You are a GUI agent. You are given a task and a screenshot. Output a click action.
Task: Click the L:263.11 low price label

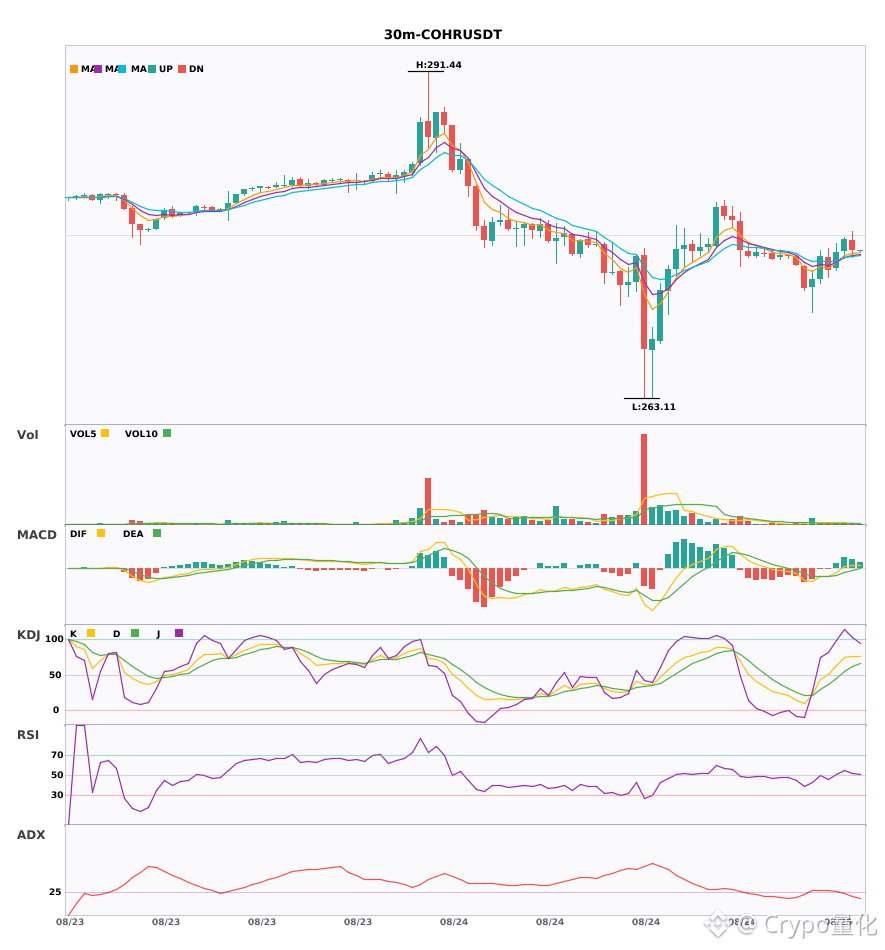tap(654, 407)
